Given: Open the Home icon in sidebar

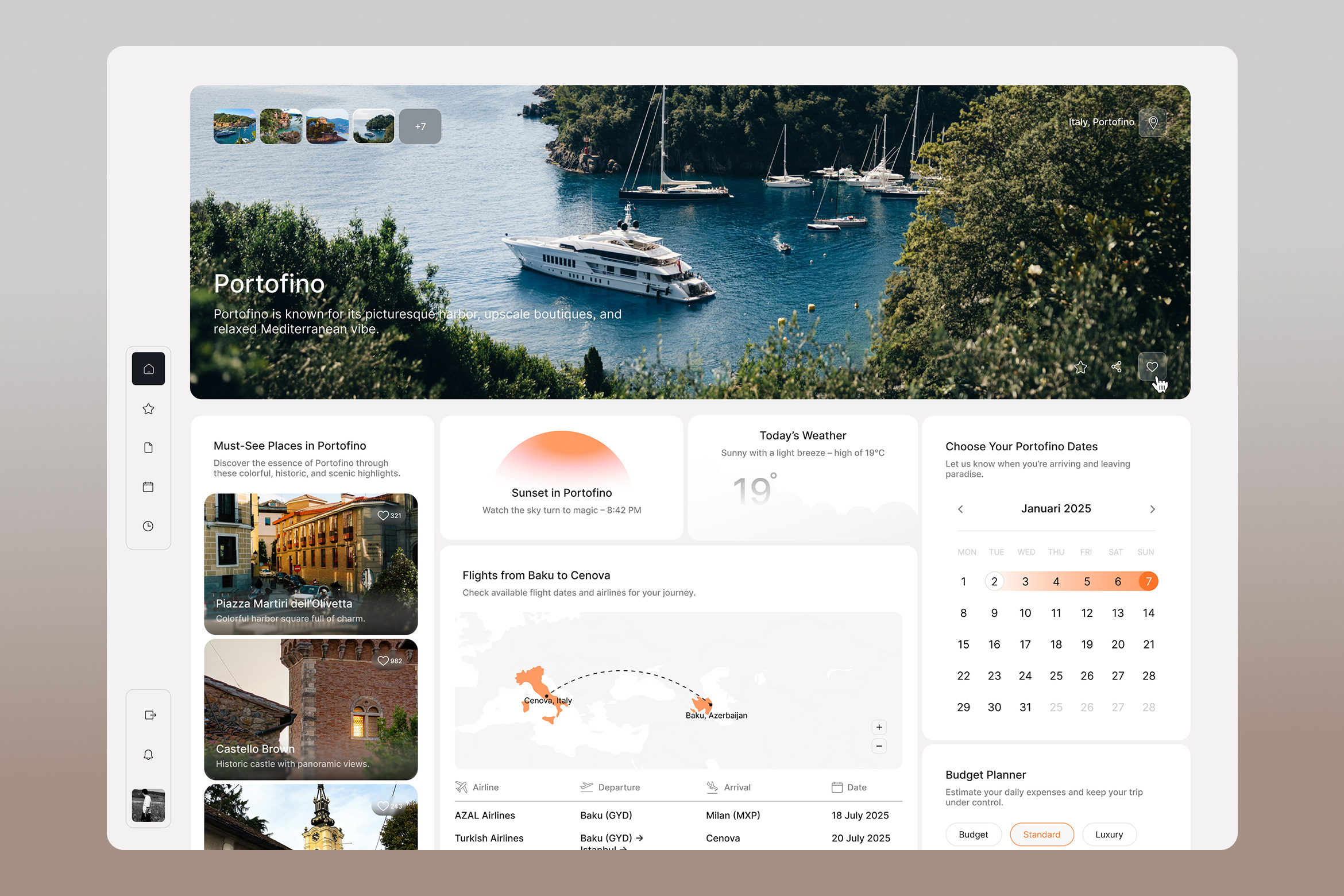Looking at the screenshot, I should click(x=148, y=369).
